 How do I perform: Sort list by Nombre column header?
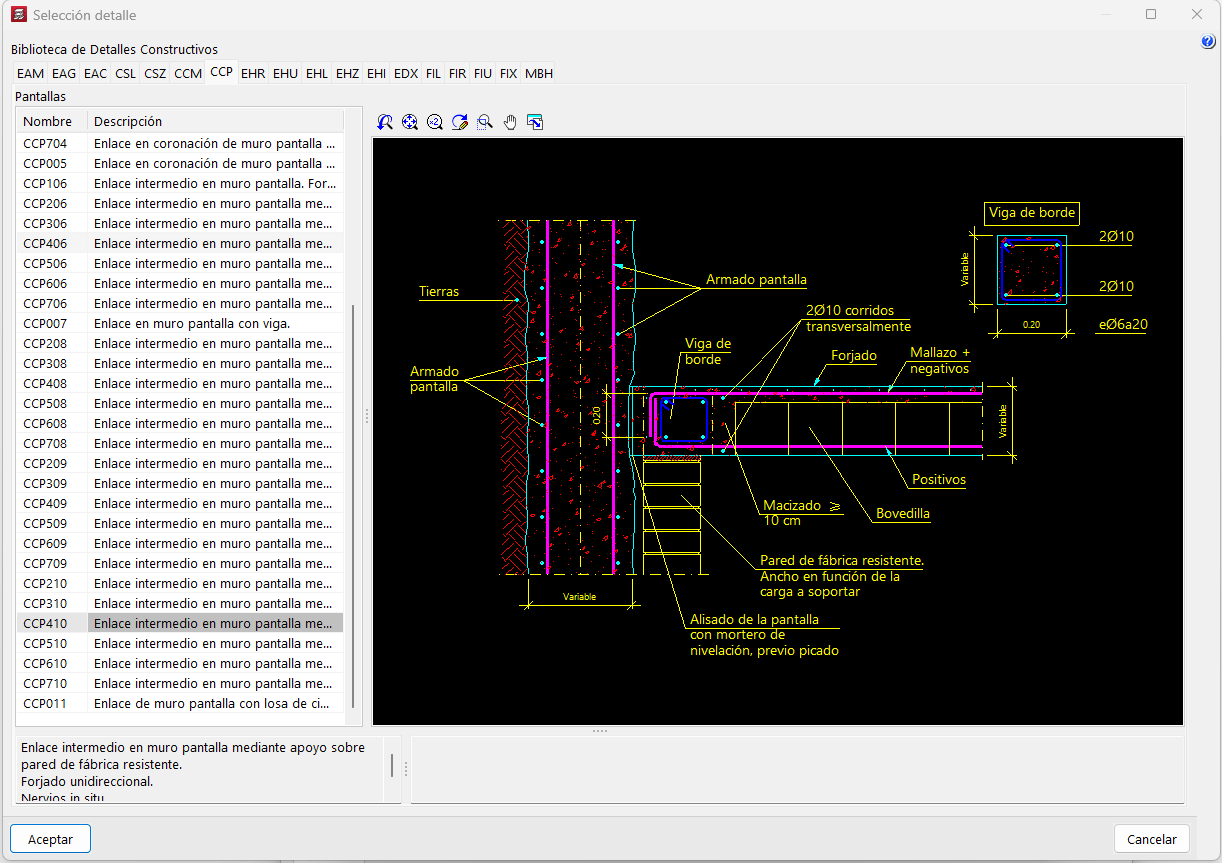[x=48, y=121]
